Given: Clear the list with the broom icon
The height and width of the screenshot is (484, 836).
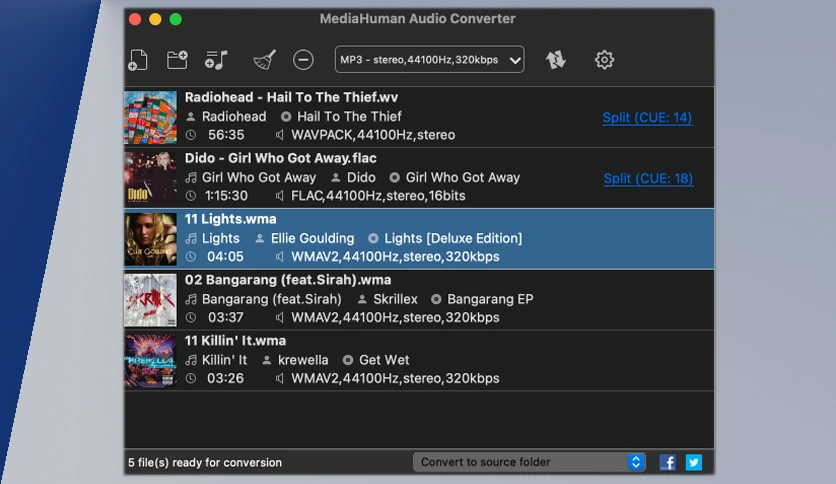Looking at the screenshot, I should point(264,60).
